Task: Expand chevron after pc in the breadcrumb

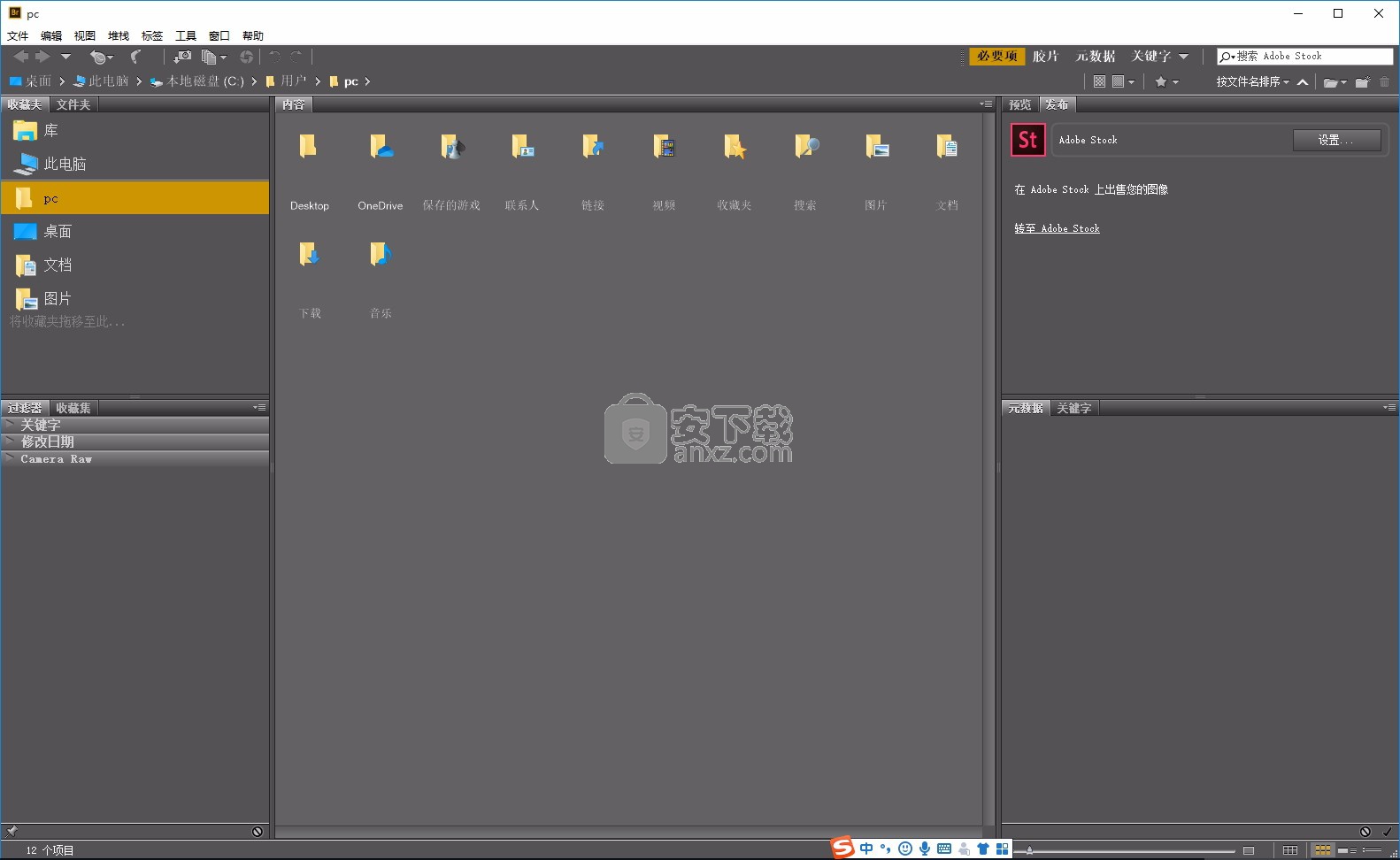Action: (367, 81)
